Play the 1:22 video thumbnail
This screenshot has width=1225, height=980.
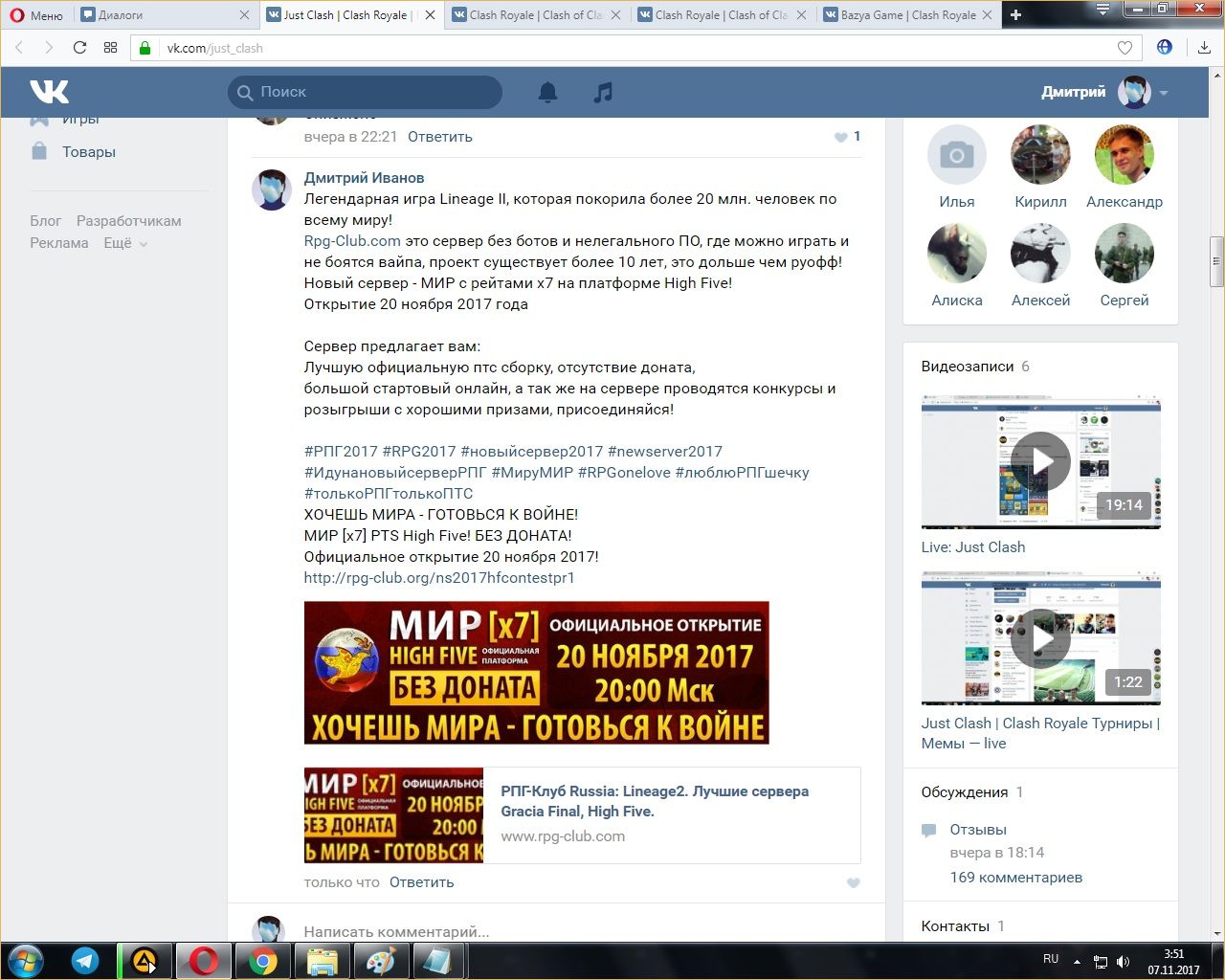point(1040,637)
